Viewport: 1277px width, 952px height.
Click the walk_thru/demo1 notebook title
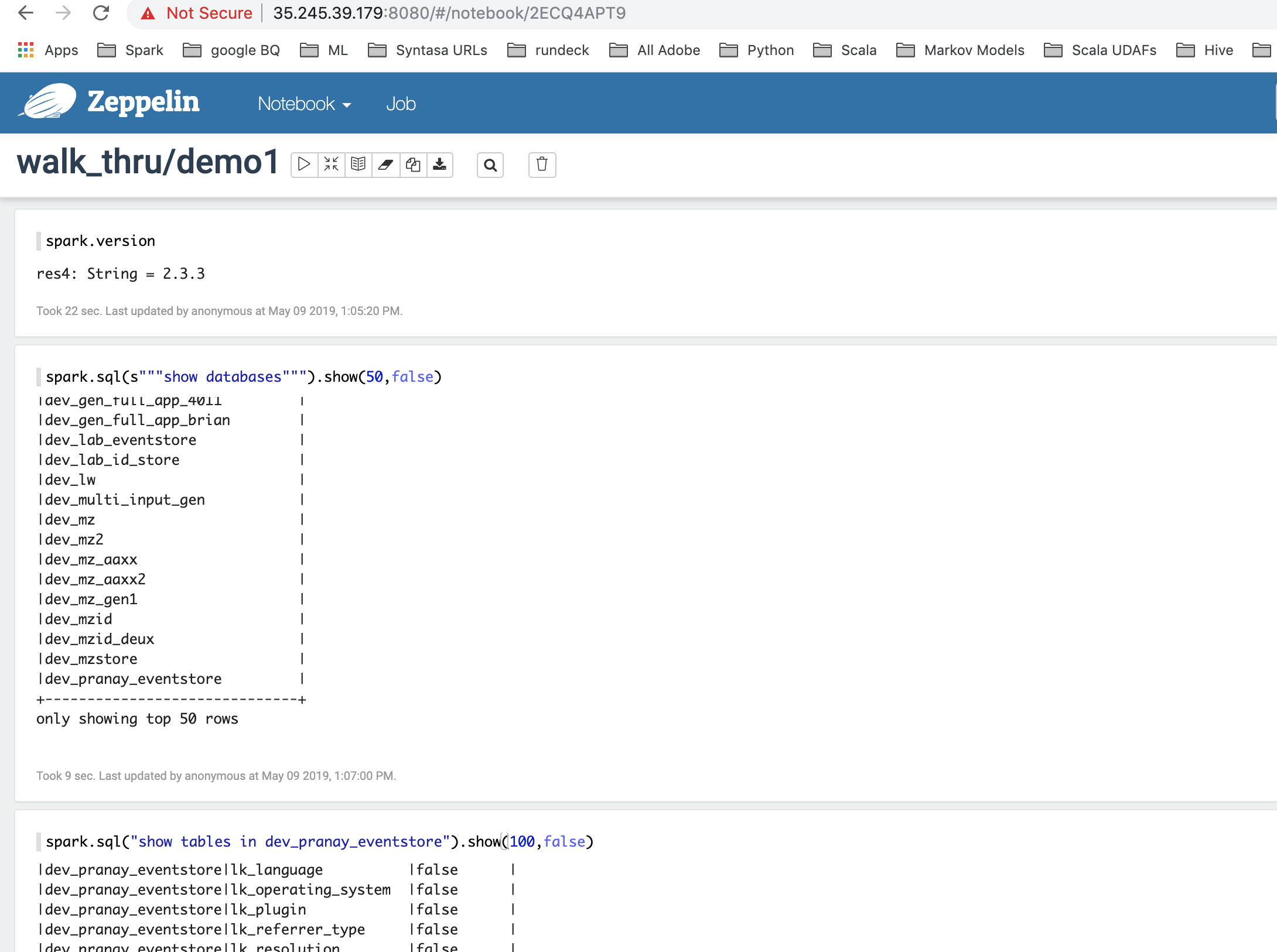click(x=148, y=162)
